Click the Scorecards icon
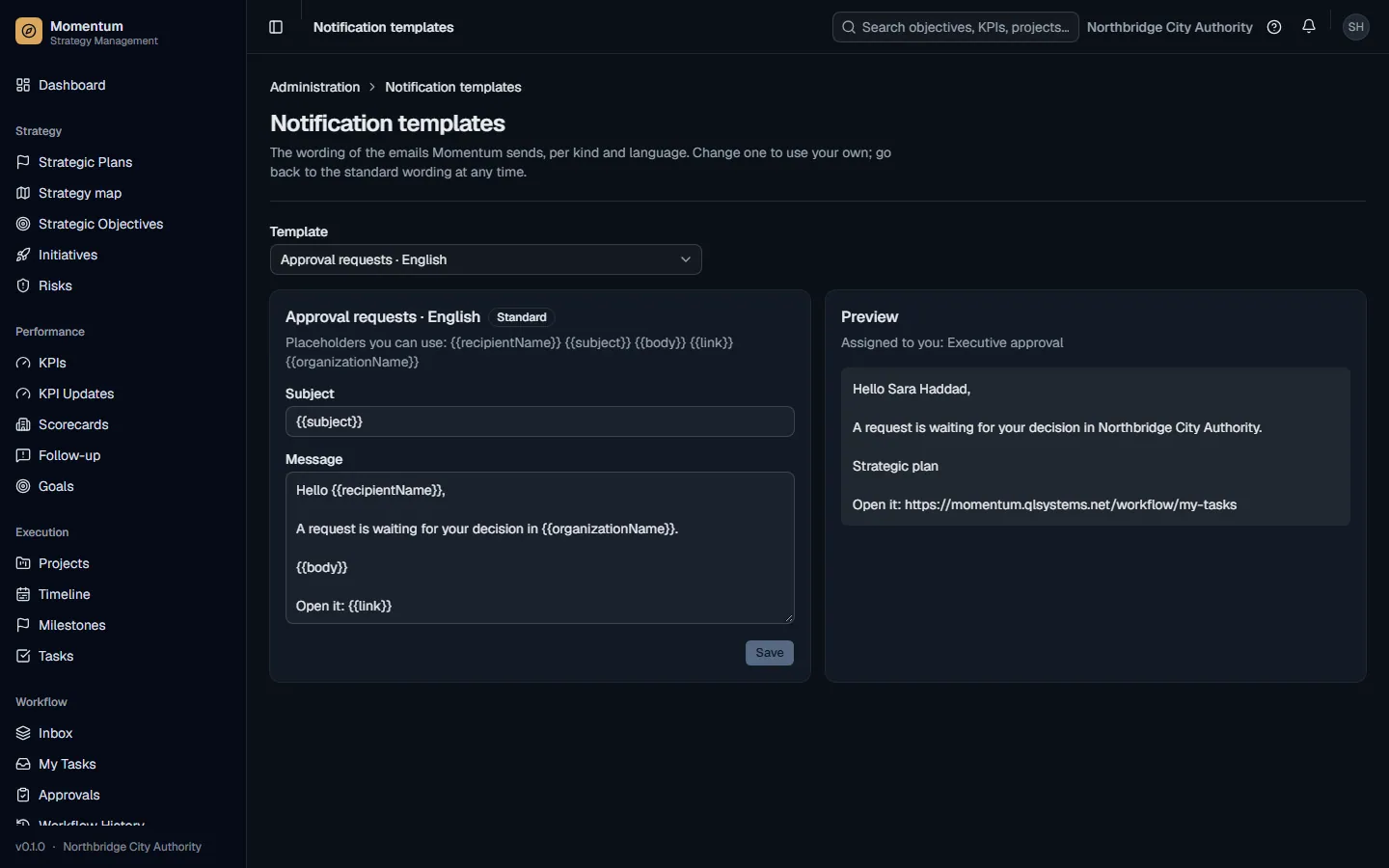The height and width of the screenshot is (868, 1389). click(x=23, y=424)
